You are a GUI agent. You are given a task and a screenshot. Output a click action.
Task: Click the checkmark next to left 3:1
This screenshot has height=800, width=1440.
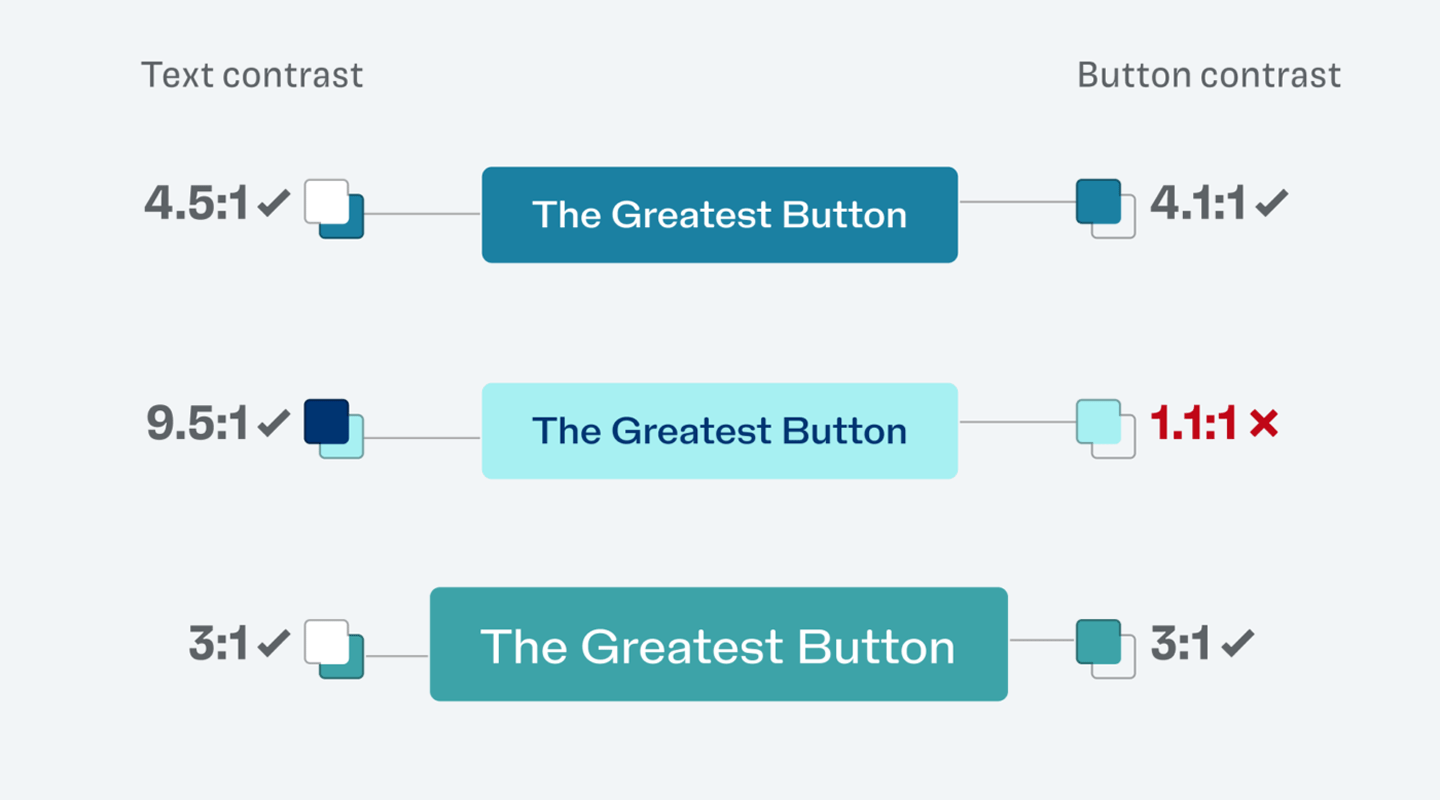pos(273,643)
